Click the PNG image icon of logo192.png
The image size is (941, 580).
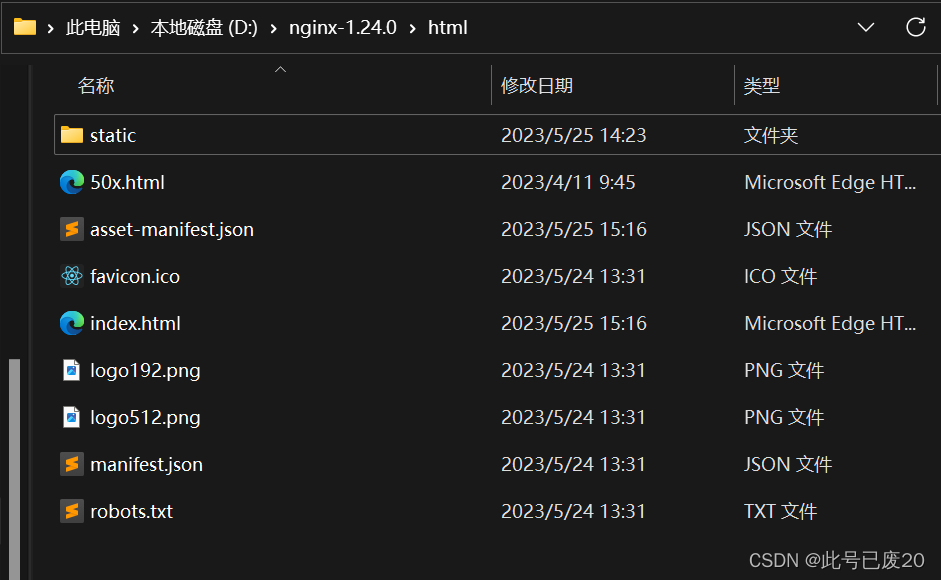click(x=70, y=370)
